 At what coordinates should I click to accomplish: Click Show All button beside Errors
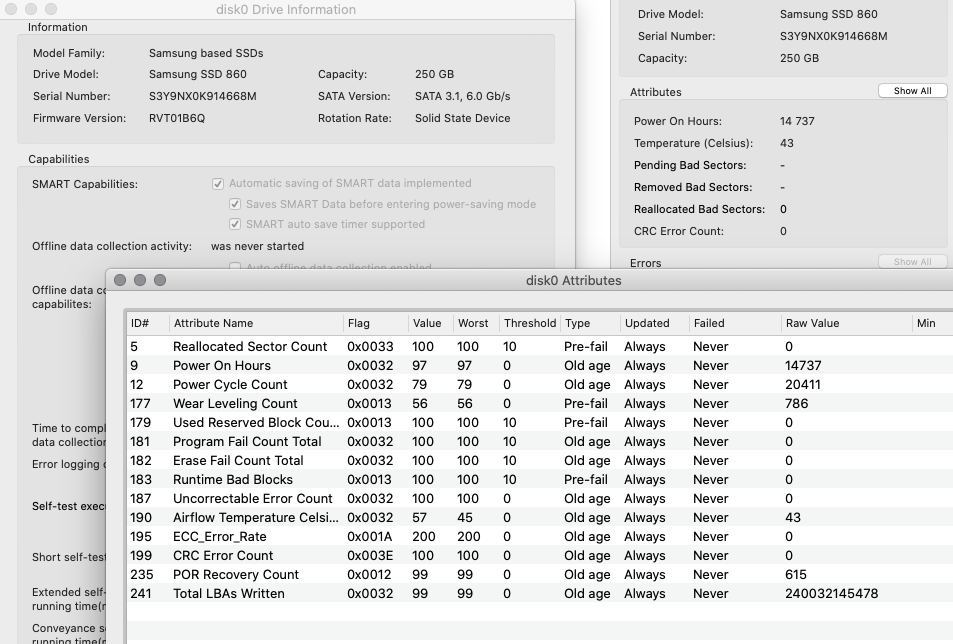coord(912,262)
